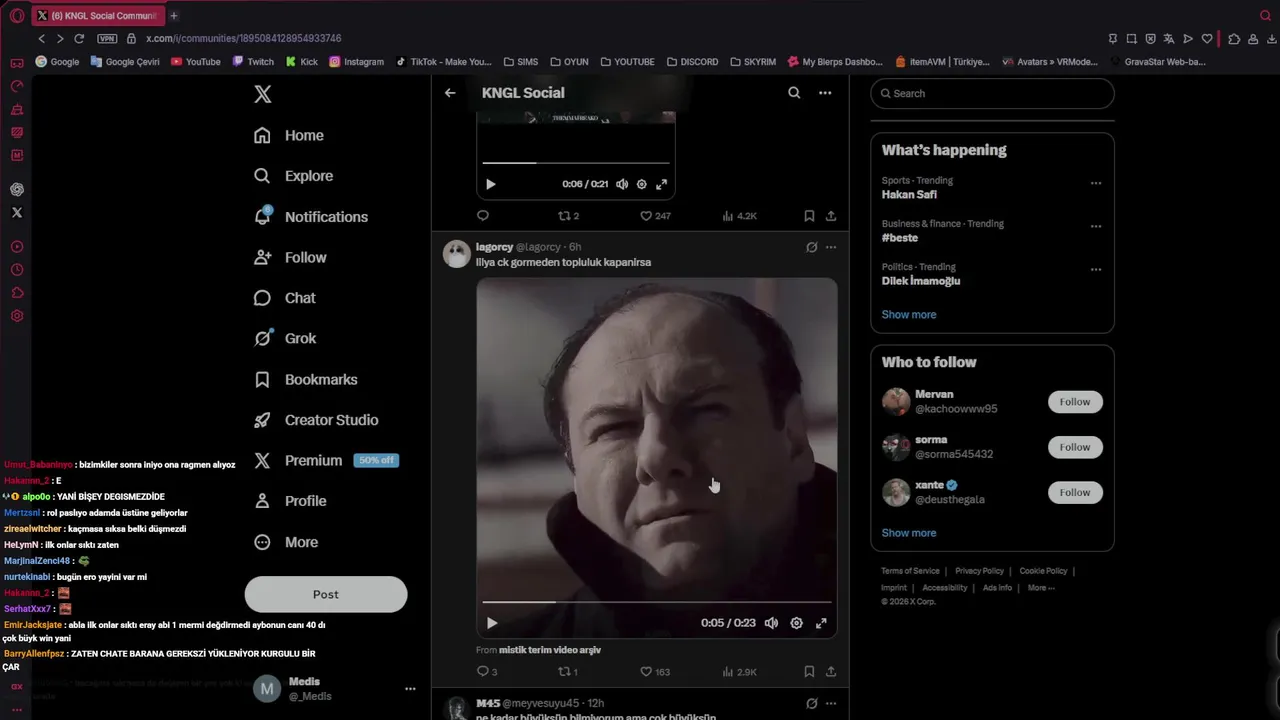Open Opera extensions cube icon
Viewport: 1280px width, 720px height.
coord(1233,38)
